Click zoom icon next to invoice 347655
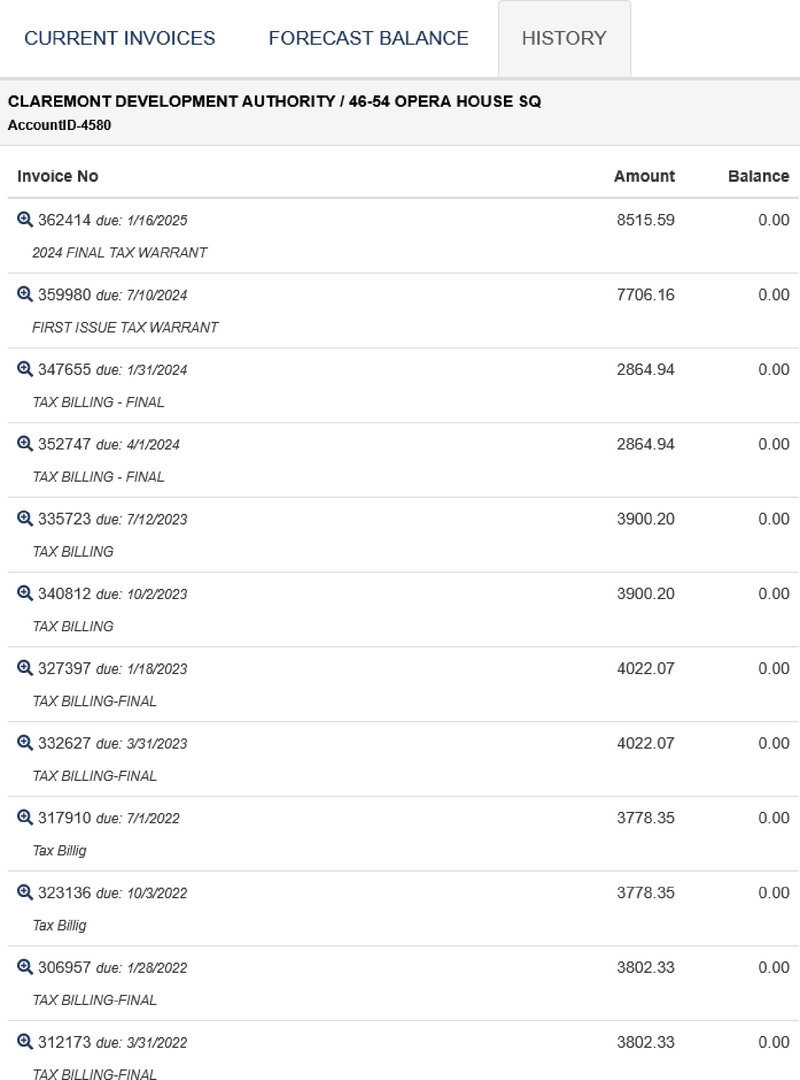The image size is (800, 1080). pyautogui.click(x=25, y=369)
